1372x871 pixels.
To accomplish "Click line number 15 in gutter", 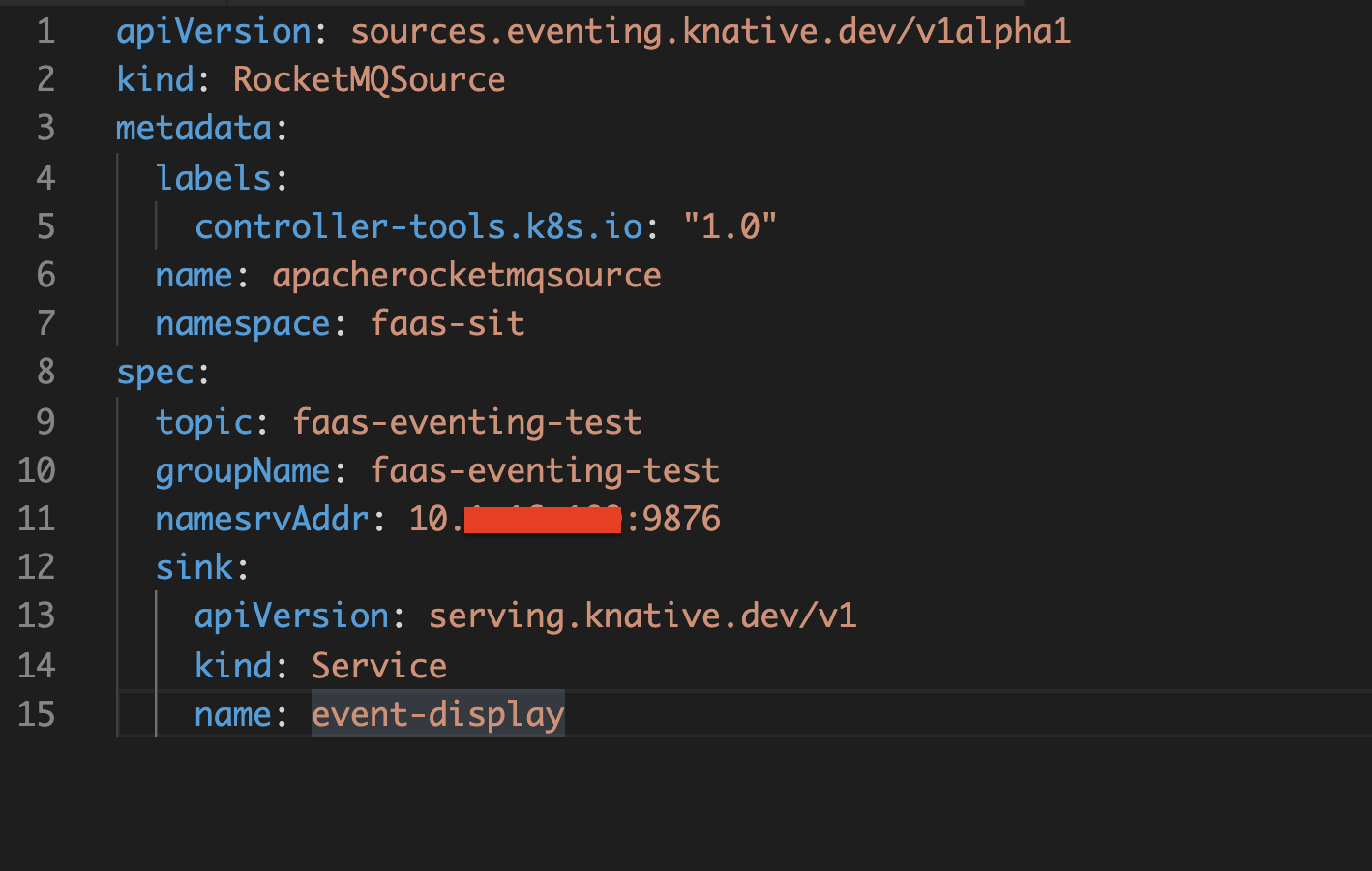I will click(36, 714).
